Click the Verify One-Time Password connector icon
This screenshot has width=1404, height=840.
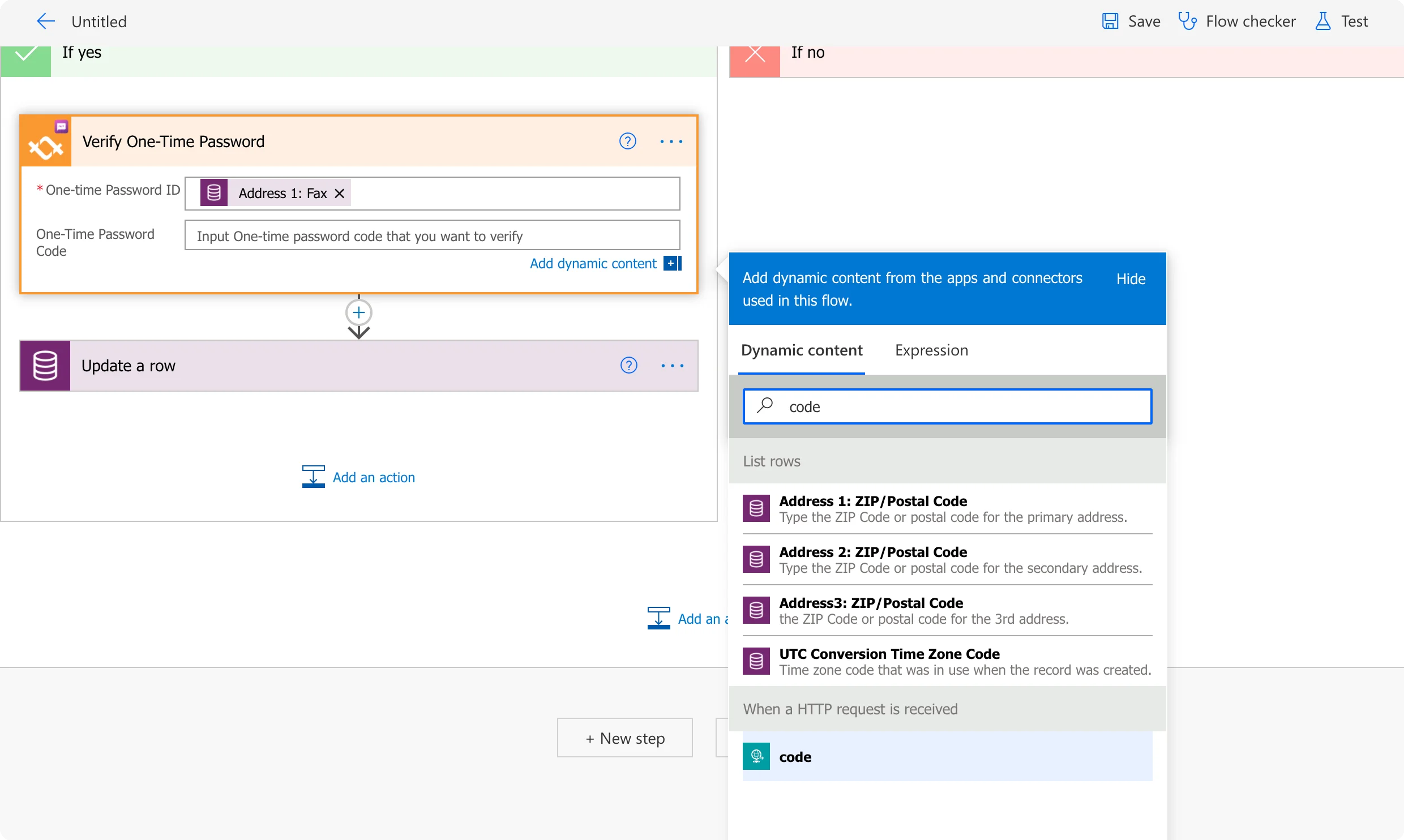coord(46,140)
